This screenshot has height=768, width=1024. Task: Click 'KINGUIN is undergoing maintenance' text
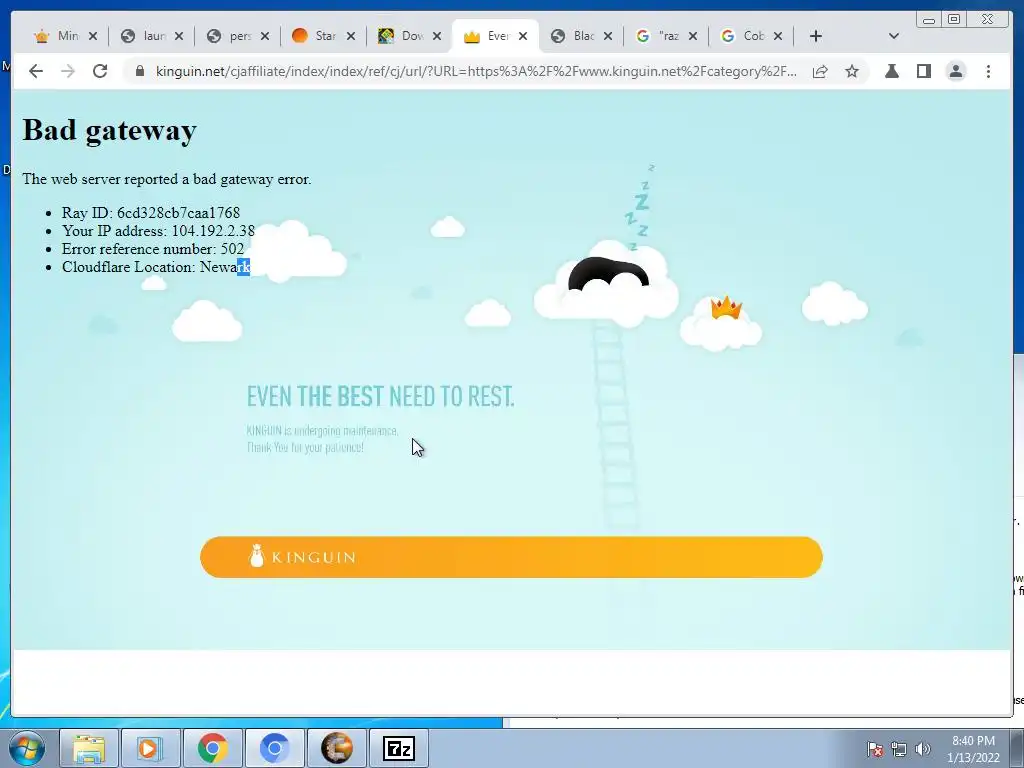323,431
